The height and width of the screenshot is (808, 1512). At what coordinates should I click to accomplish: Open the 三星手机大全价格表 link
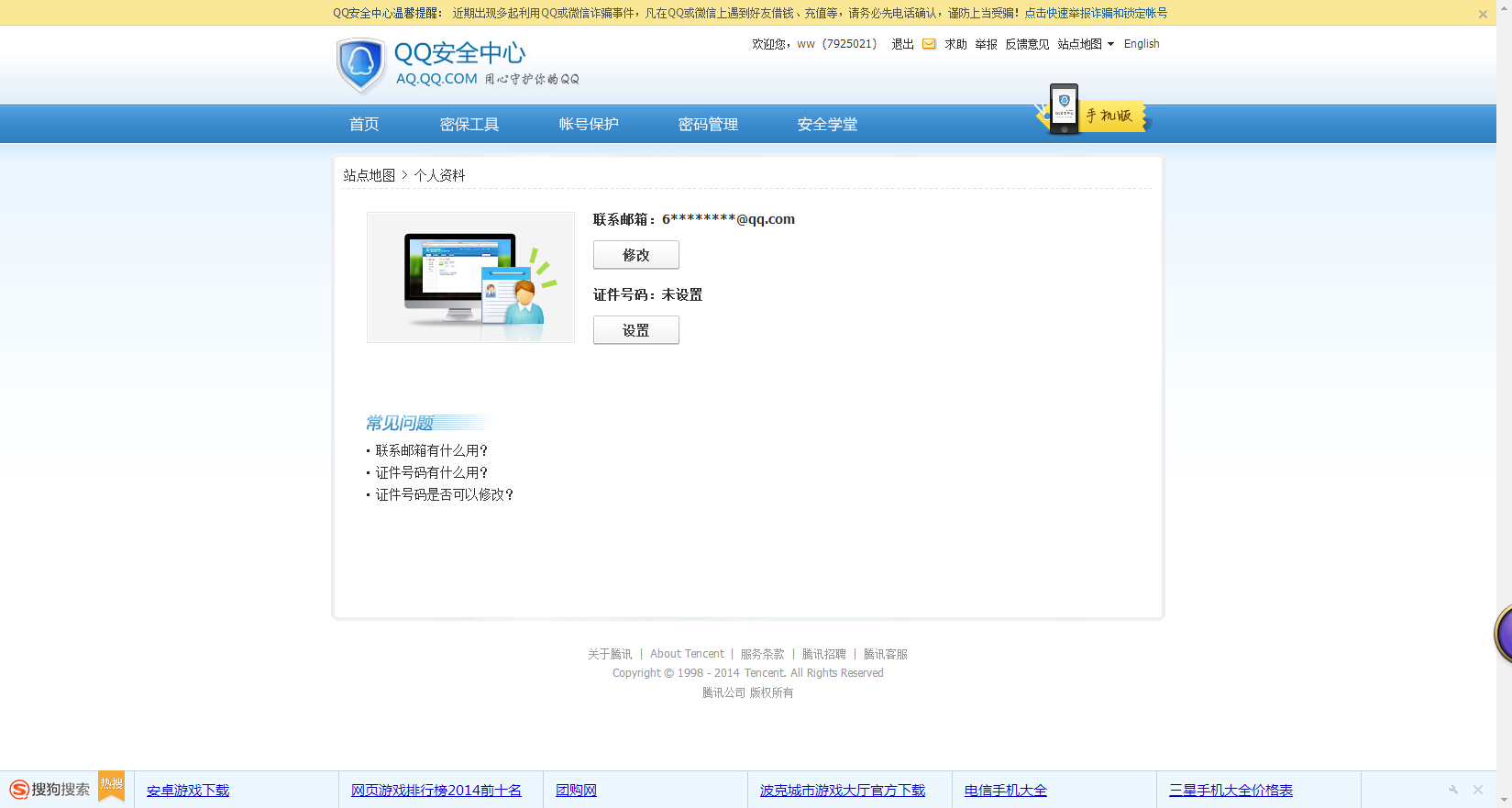click(x=1231, y=790)
